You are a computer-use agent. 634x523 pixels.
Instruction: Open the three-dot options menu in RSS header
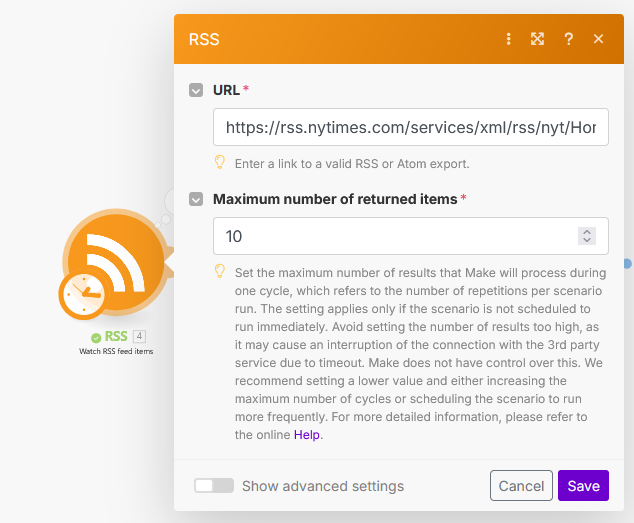(x=509, y=39)
